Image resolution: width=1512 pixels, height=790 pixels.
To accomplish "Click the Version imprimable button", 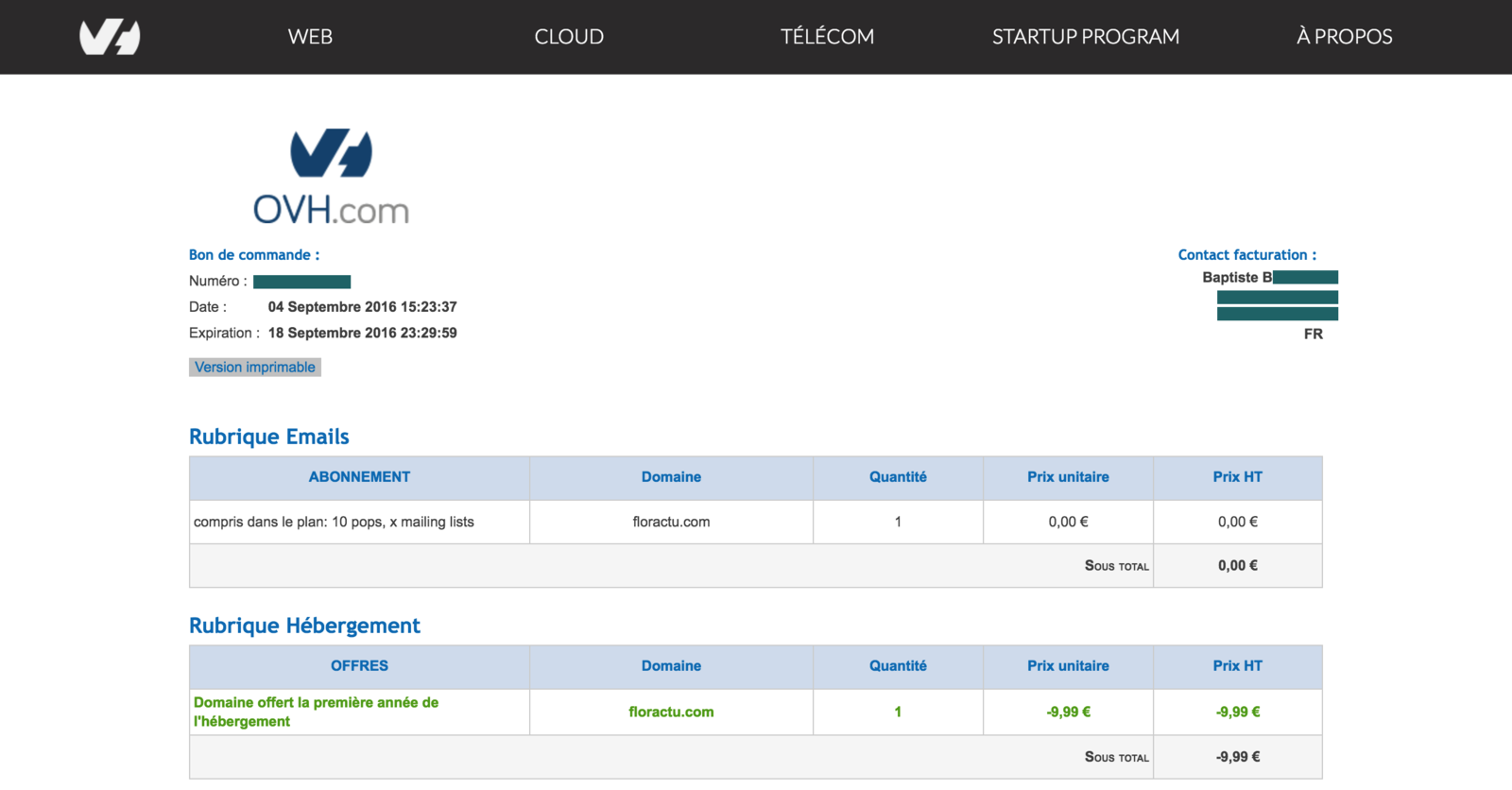I will 255,367.
